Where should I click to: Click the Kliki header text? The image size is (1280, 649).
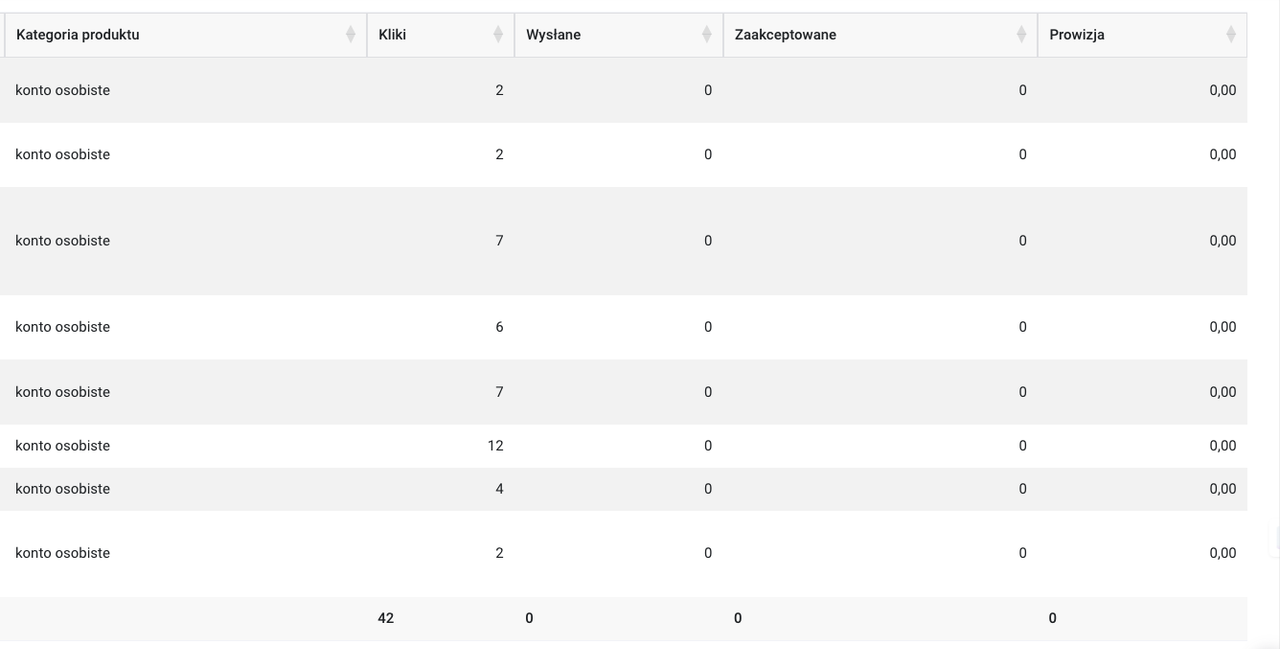click(x=392, y=35)
